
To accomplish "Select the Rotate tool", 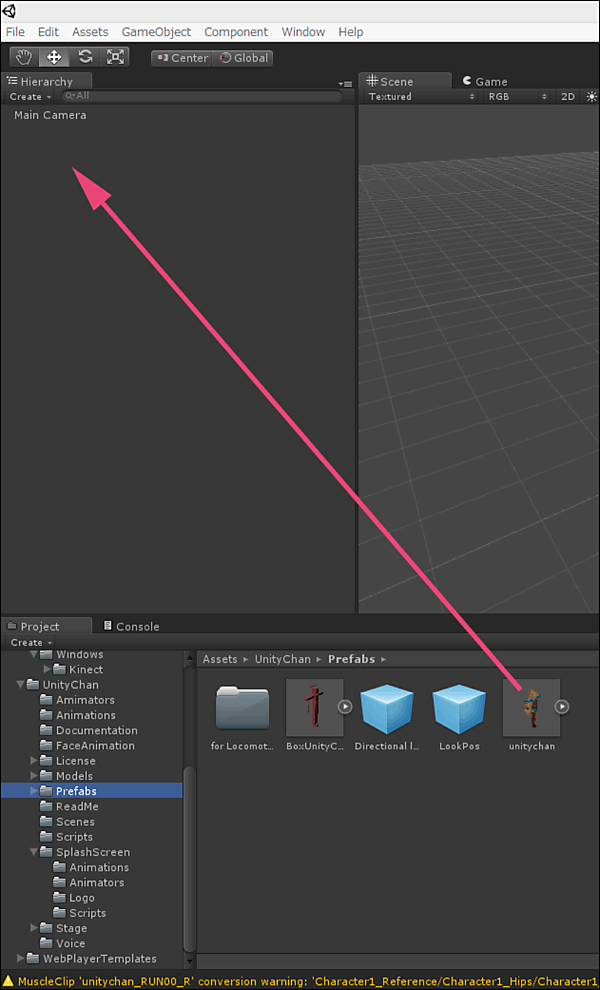I will [85, 57].
